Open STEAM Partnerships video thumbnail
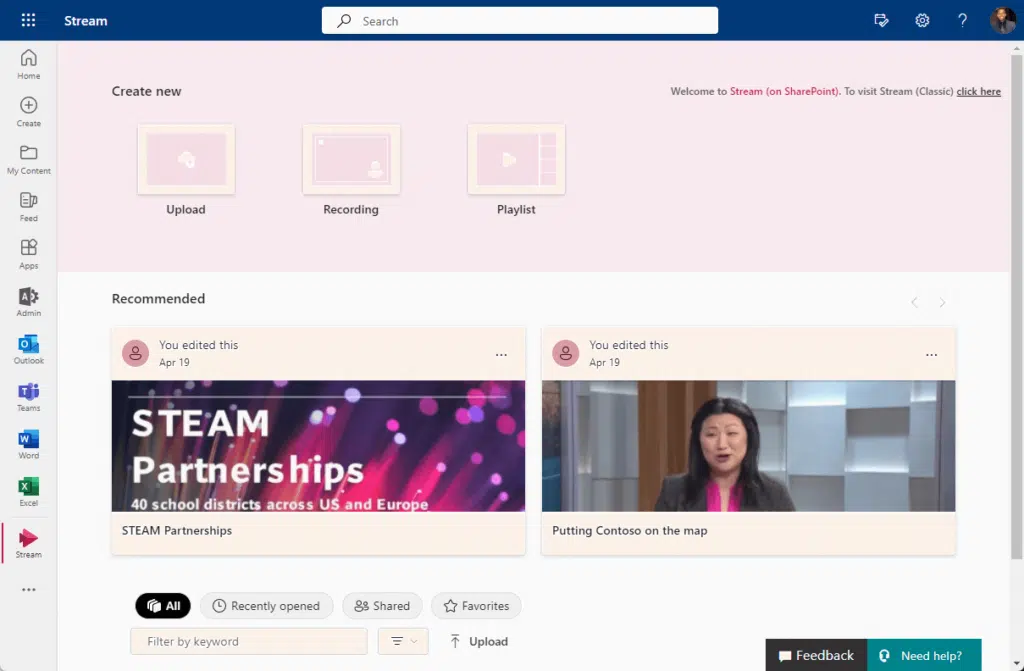 click(x=318, y=446)
